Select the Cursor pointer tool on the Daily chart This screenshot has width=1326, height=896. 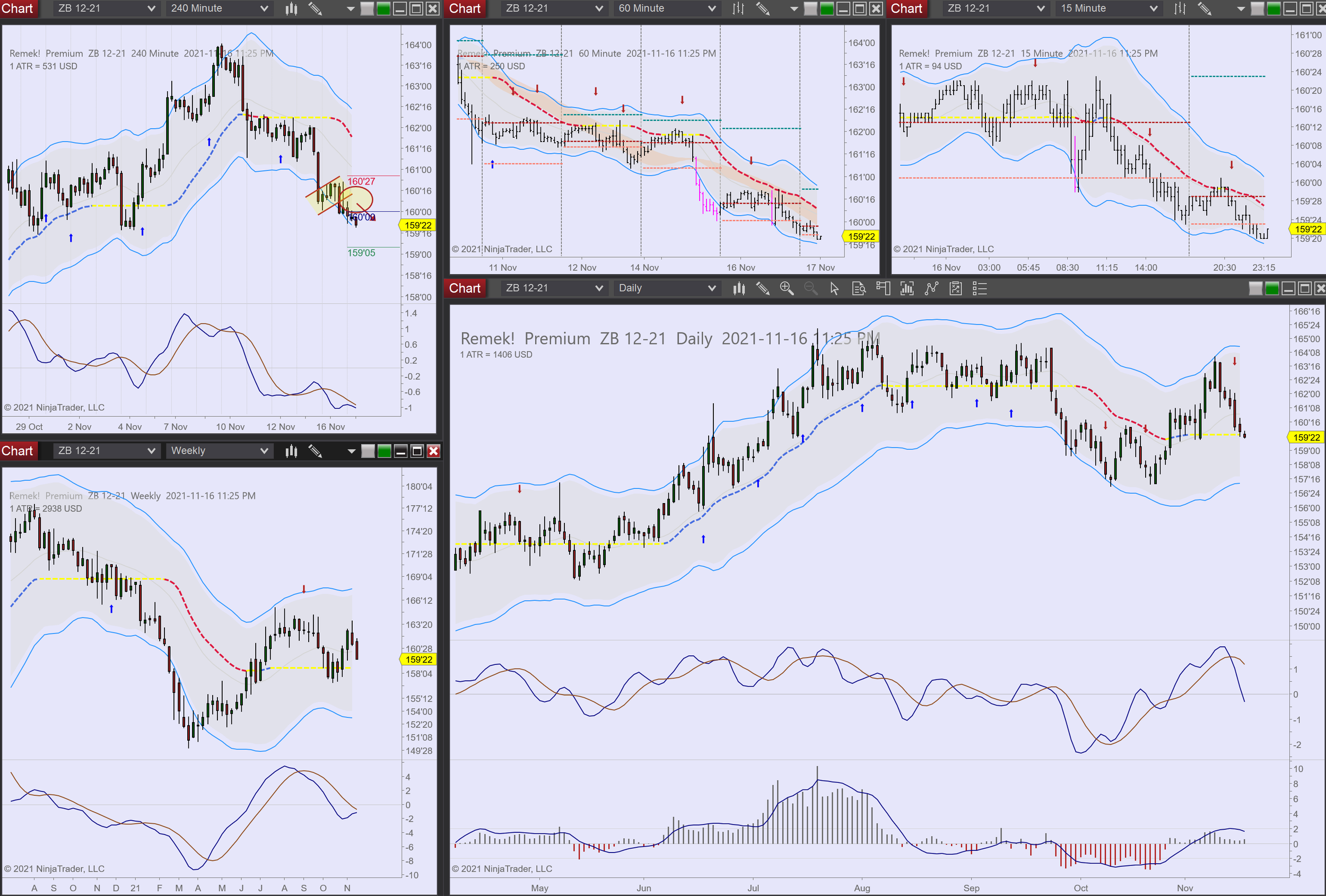click(x=834, y=288)
